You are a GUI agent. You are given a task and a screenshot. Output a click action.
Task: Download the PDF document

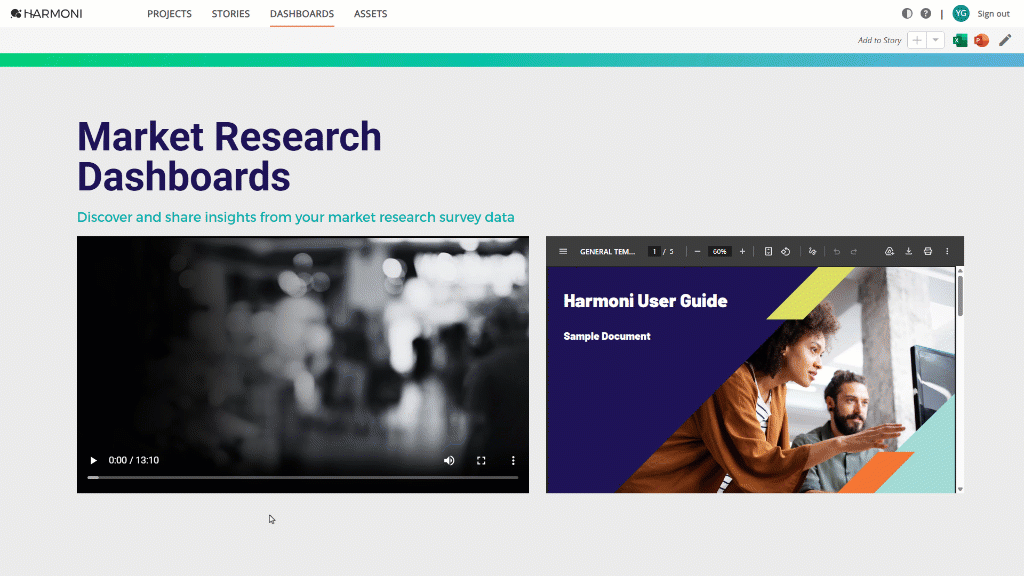tap(908, 251)
